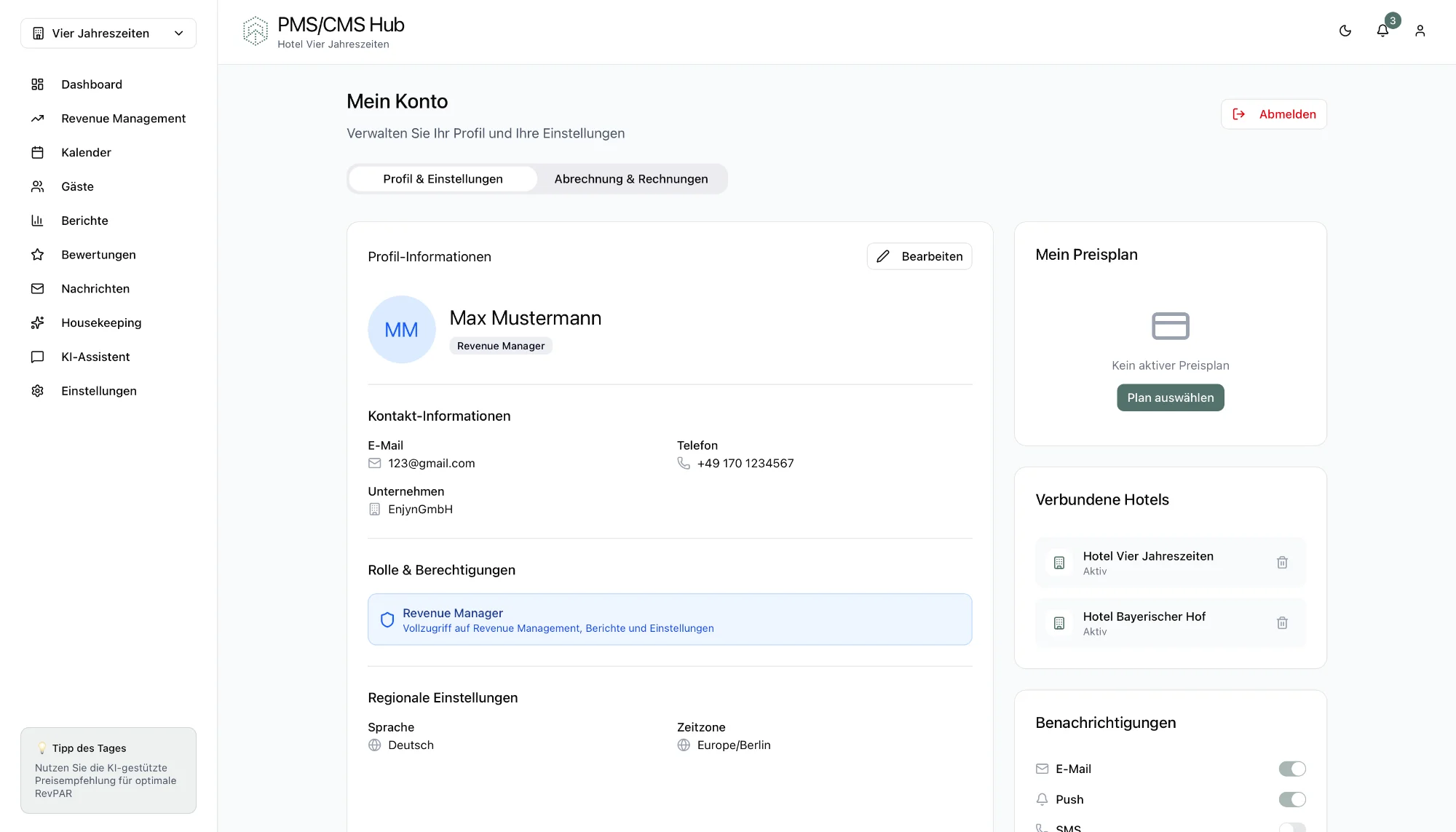Delete Hotel Vier Jahreszeiten connection
1456x832 pixels.
tap(1282, 563)
